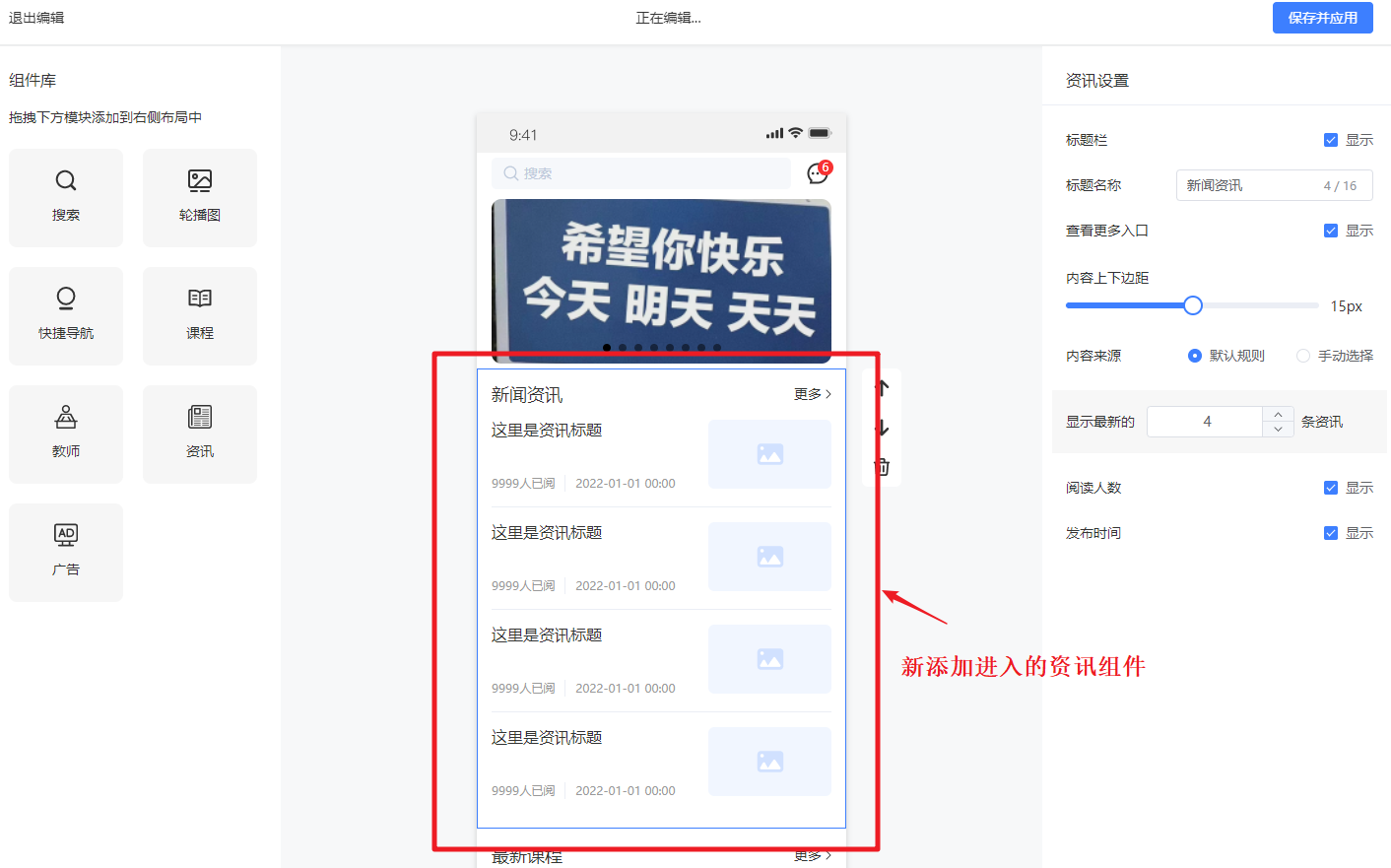Screen dimensions: 1391x868
Task: Click the banner carousel image
Action: [661, 281]
